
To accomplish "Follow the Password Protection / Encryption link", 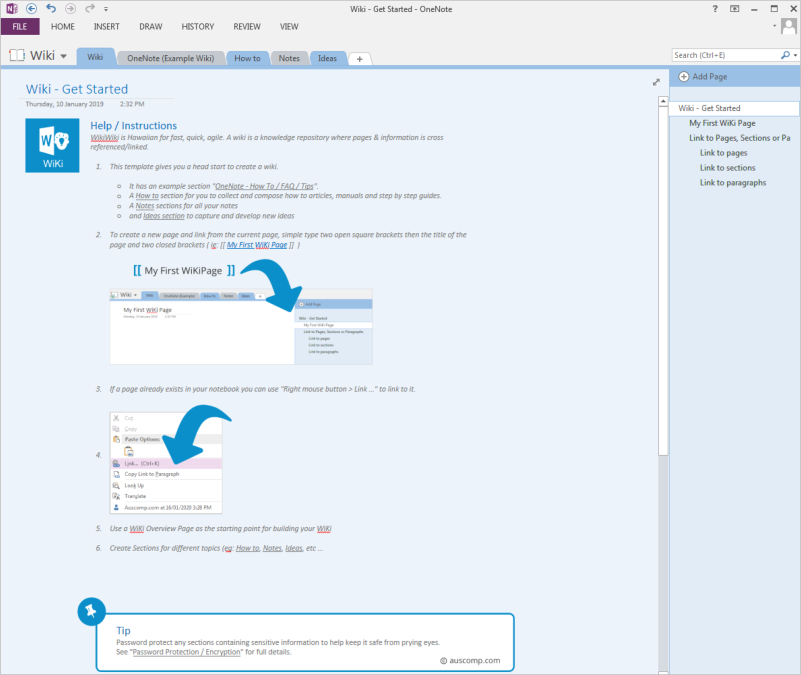I will click(186, 652).
